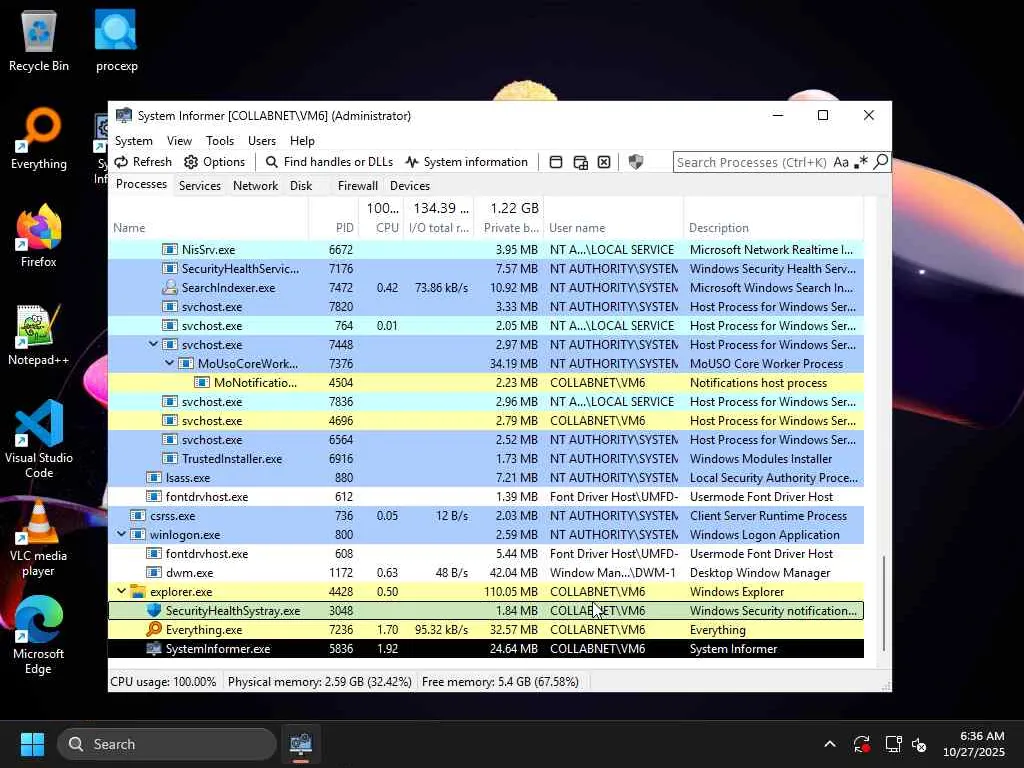Open the Windows Start menu
1024x768 pixels.
tap(32, 744)
